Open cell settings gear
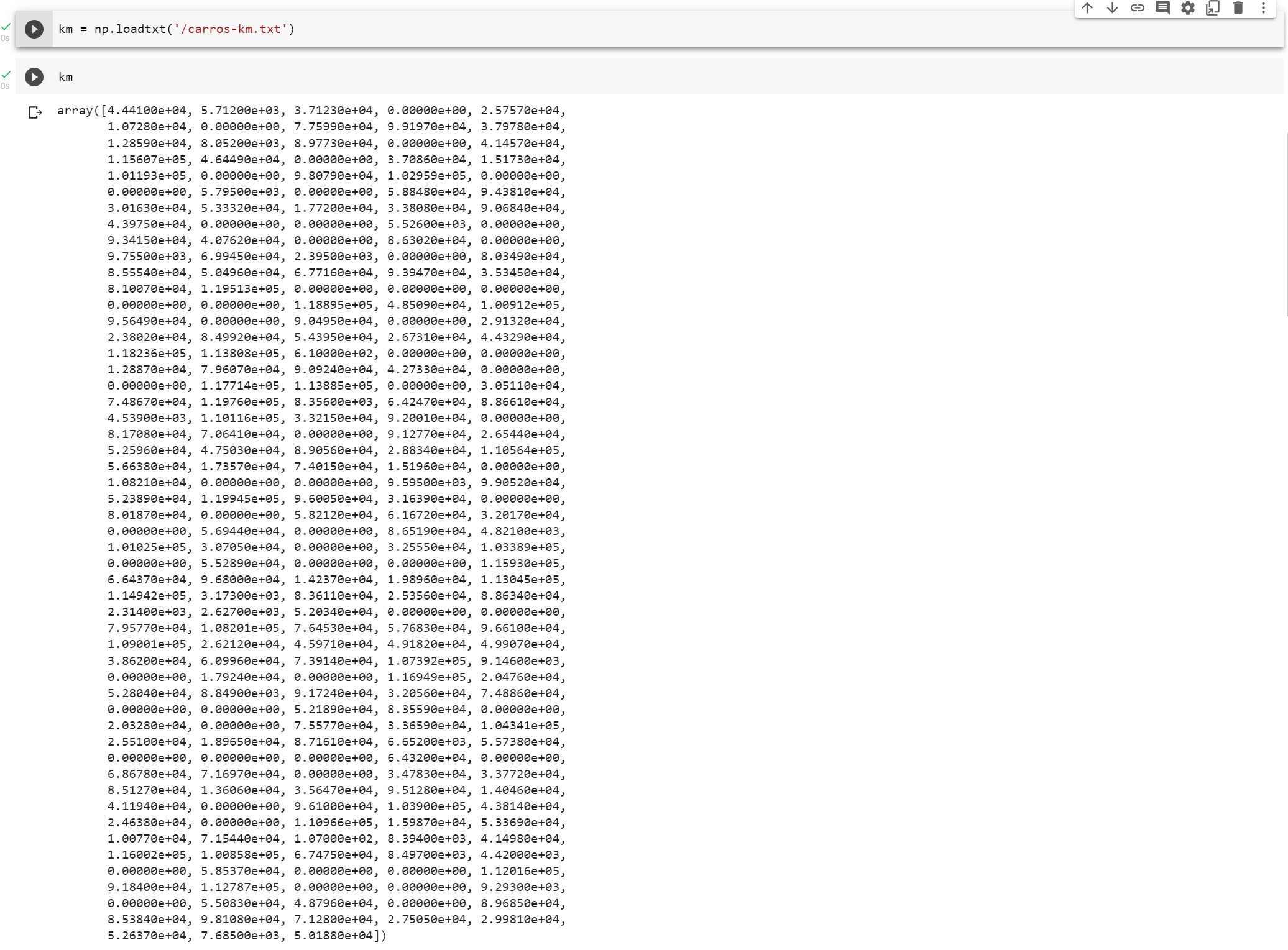 (x=1187, y=8)
